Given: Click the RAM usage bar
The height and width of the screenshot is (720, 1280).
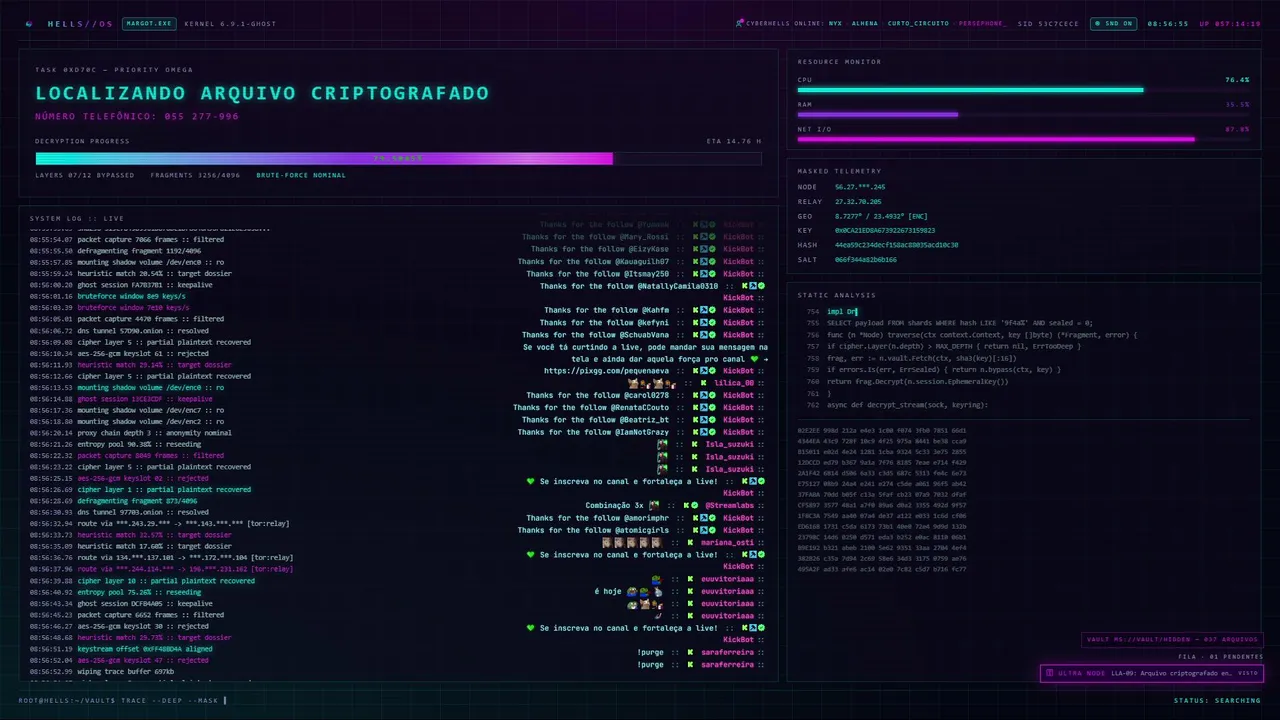Looking at the screenshot, I should coord(1023,114).
